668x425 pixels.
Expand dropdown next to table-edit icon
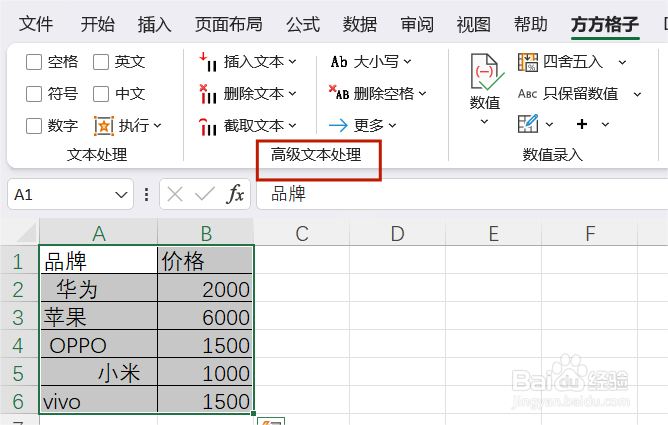tap(550, 124)
